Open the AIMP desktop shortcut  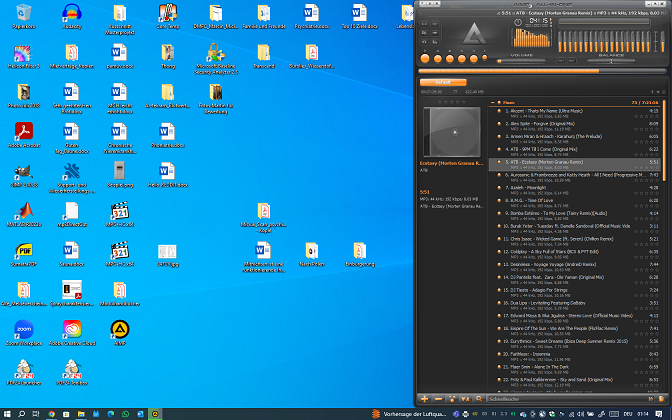pos(120,333)
